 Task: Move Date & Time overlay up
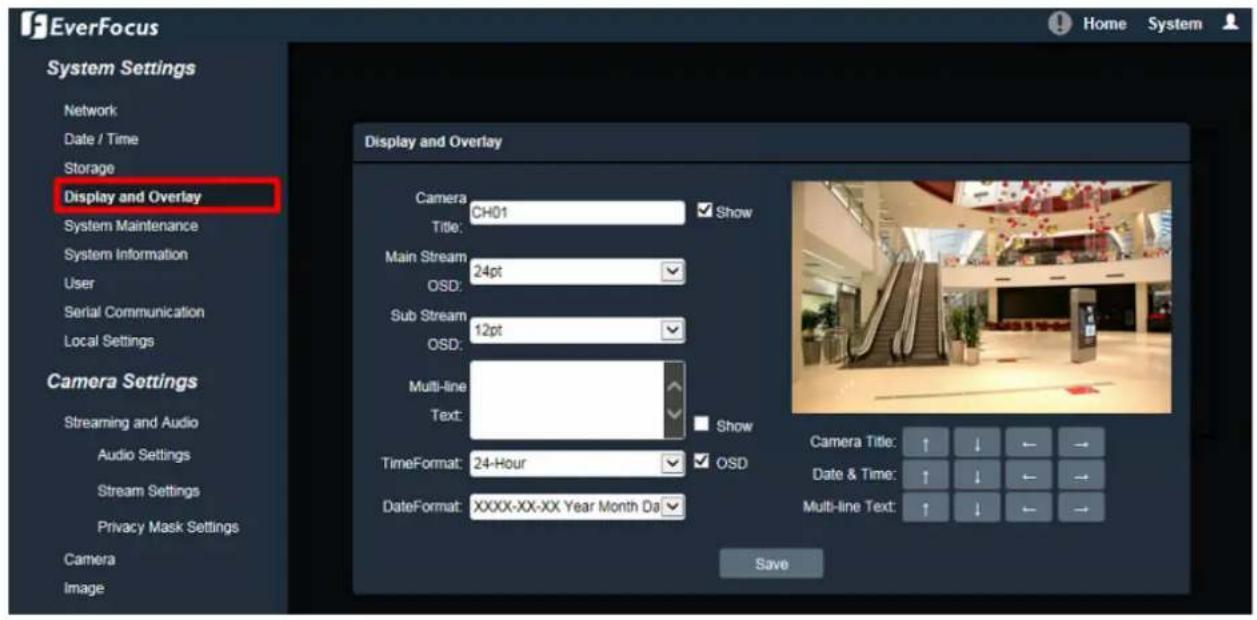925,474
